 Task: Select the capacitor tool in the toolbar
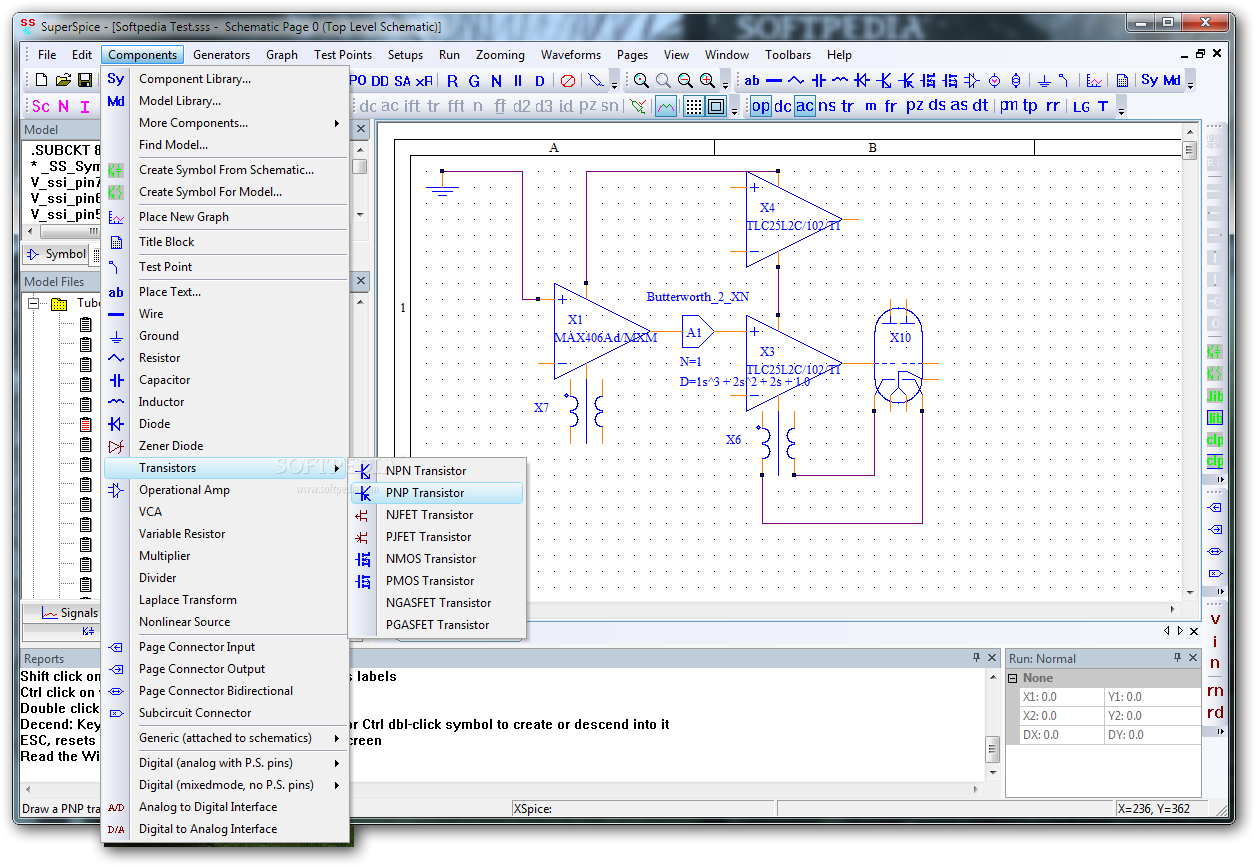[x=819, y=80]
